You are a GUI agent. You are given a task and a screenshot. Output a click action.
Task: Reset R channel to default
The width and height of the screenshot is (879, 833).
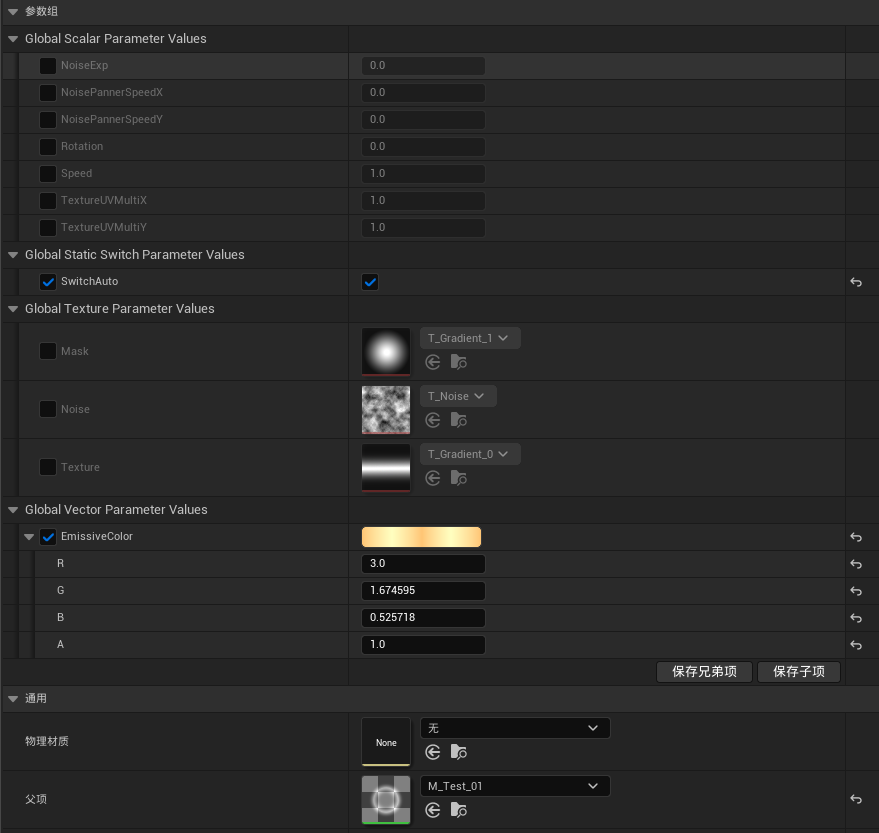[x=856, y=564]
